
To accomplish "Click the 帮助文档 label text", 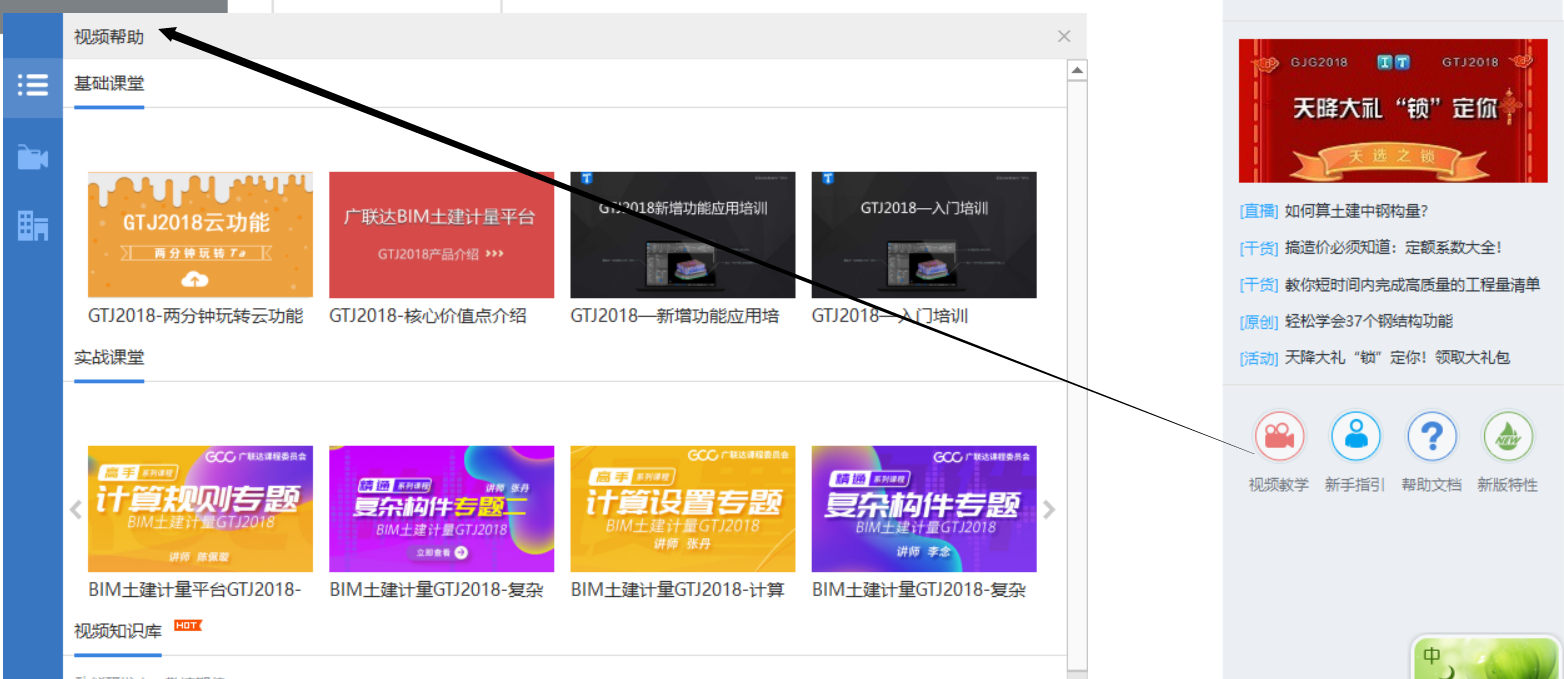I will (1432, 485).
